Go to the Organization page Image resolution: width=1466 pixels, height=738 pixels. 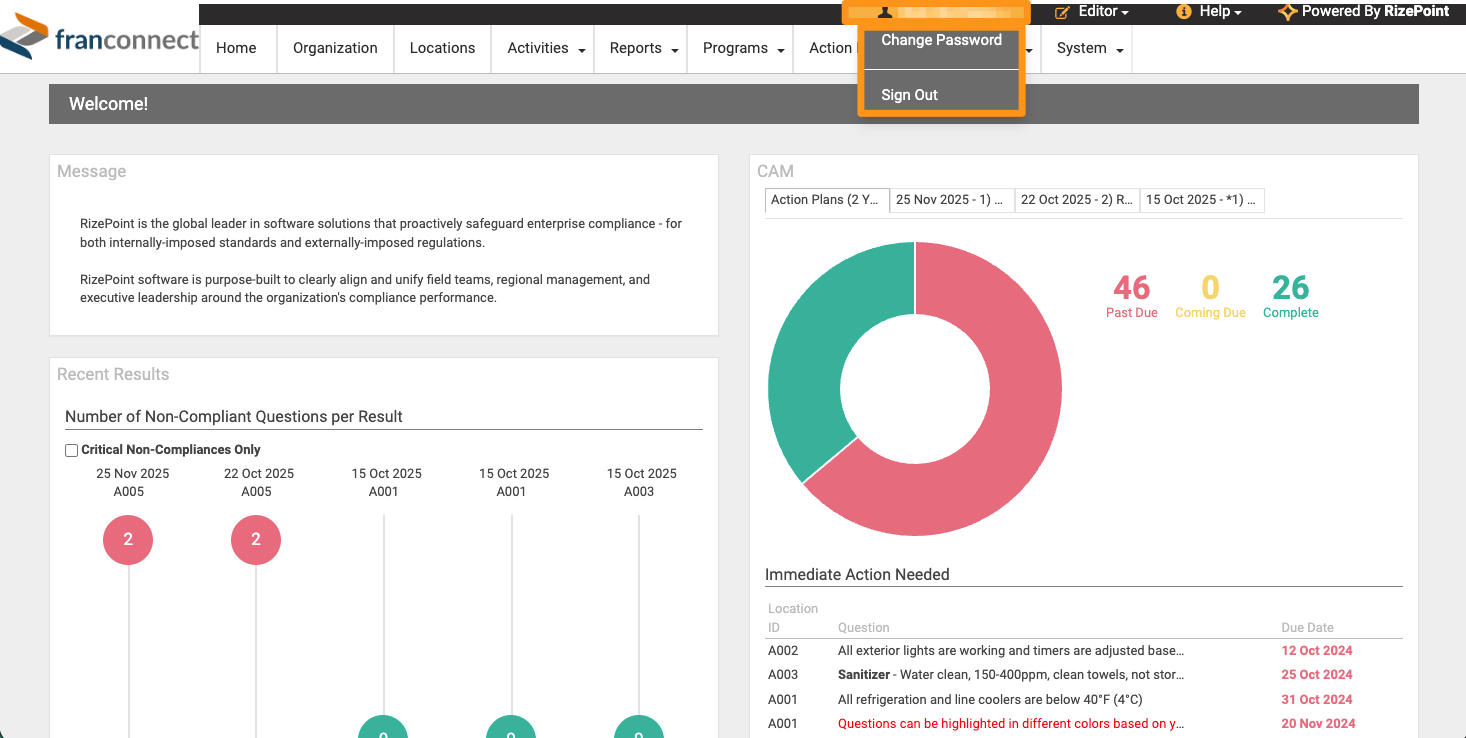(335, 48)
